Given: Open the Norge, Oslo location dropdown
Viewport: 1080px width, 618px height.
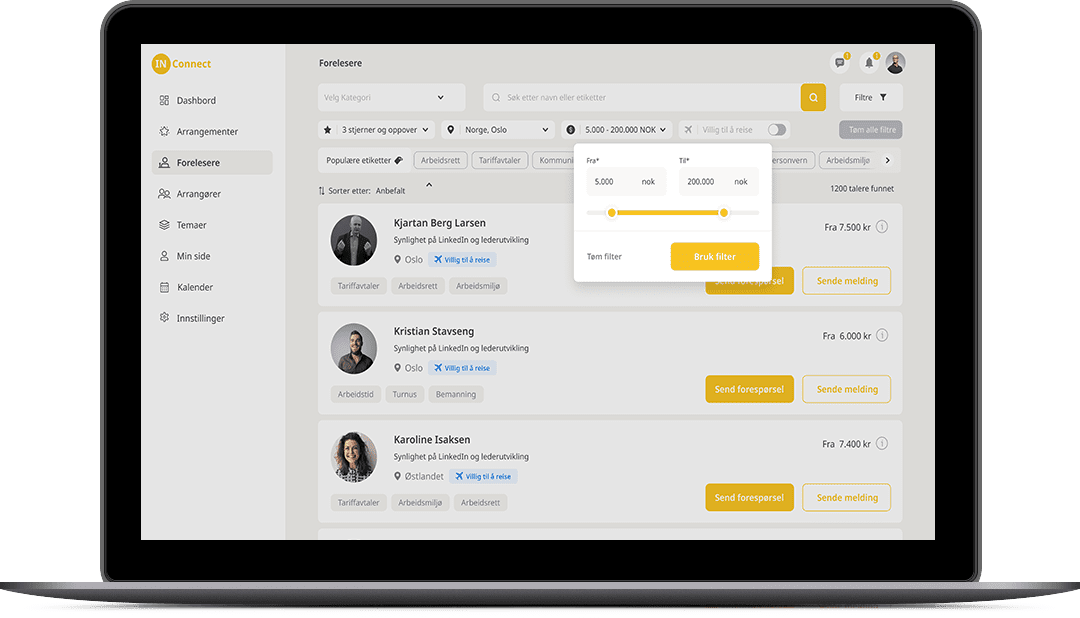Looking at the screenshot, I should tap(498, 130).
